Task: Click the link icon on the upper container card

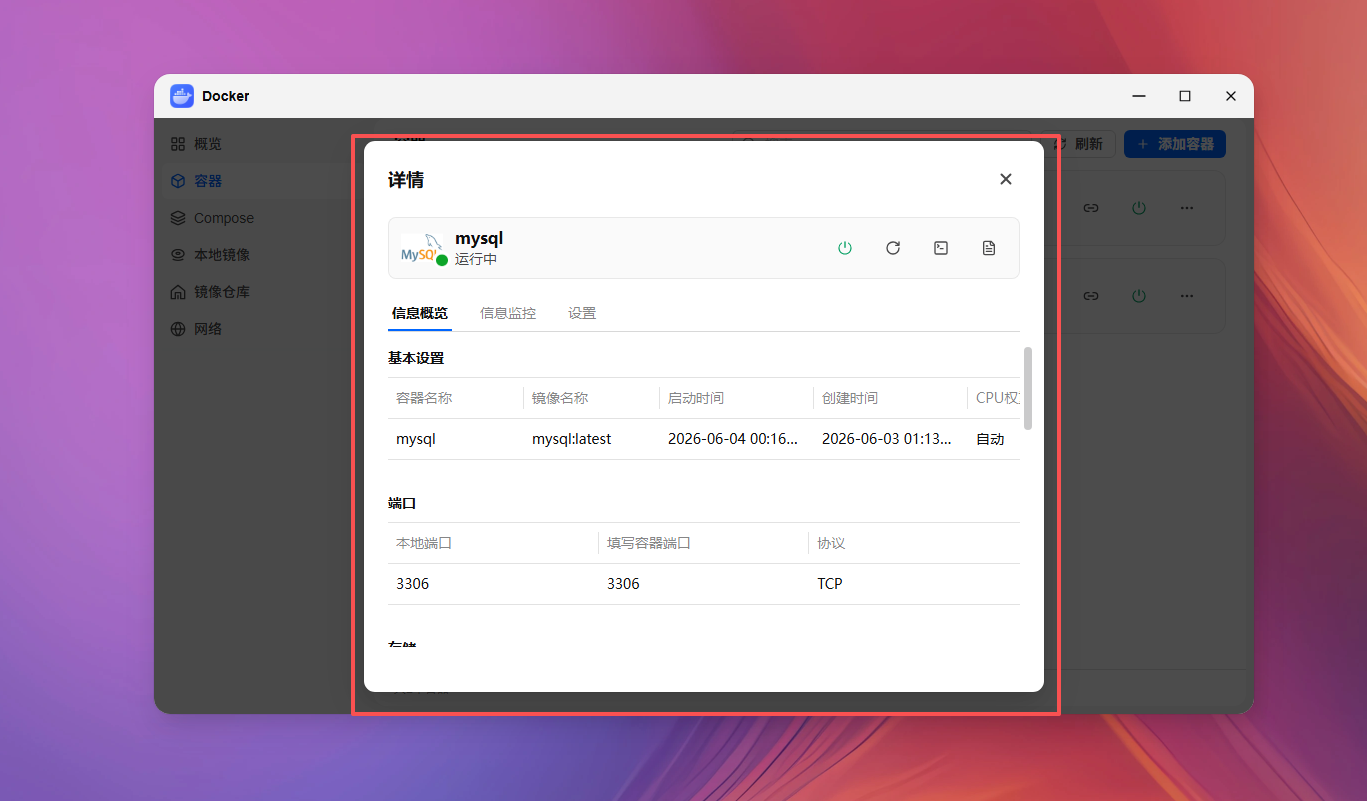Action: 1091,208
